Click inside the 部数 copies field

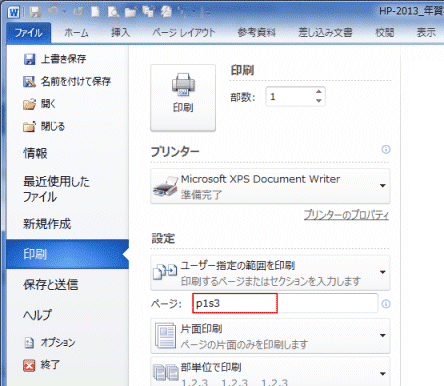click(x=289, y=97)
